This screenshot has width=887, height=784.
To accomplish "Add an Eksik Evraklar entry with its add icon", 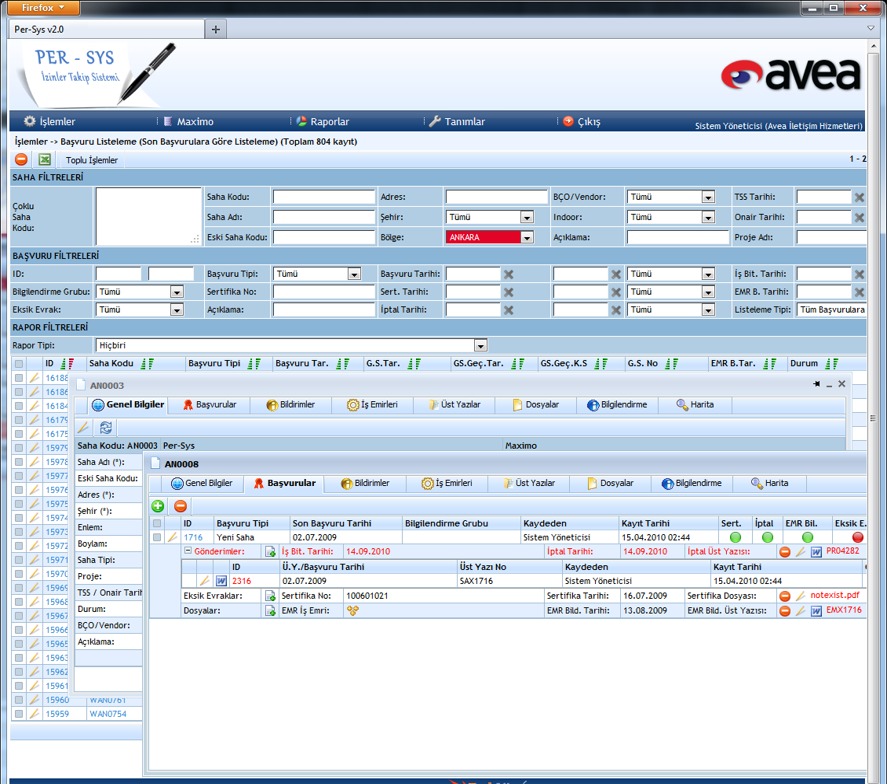I will pyautogui.click(x=270, y=596).
